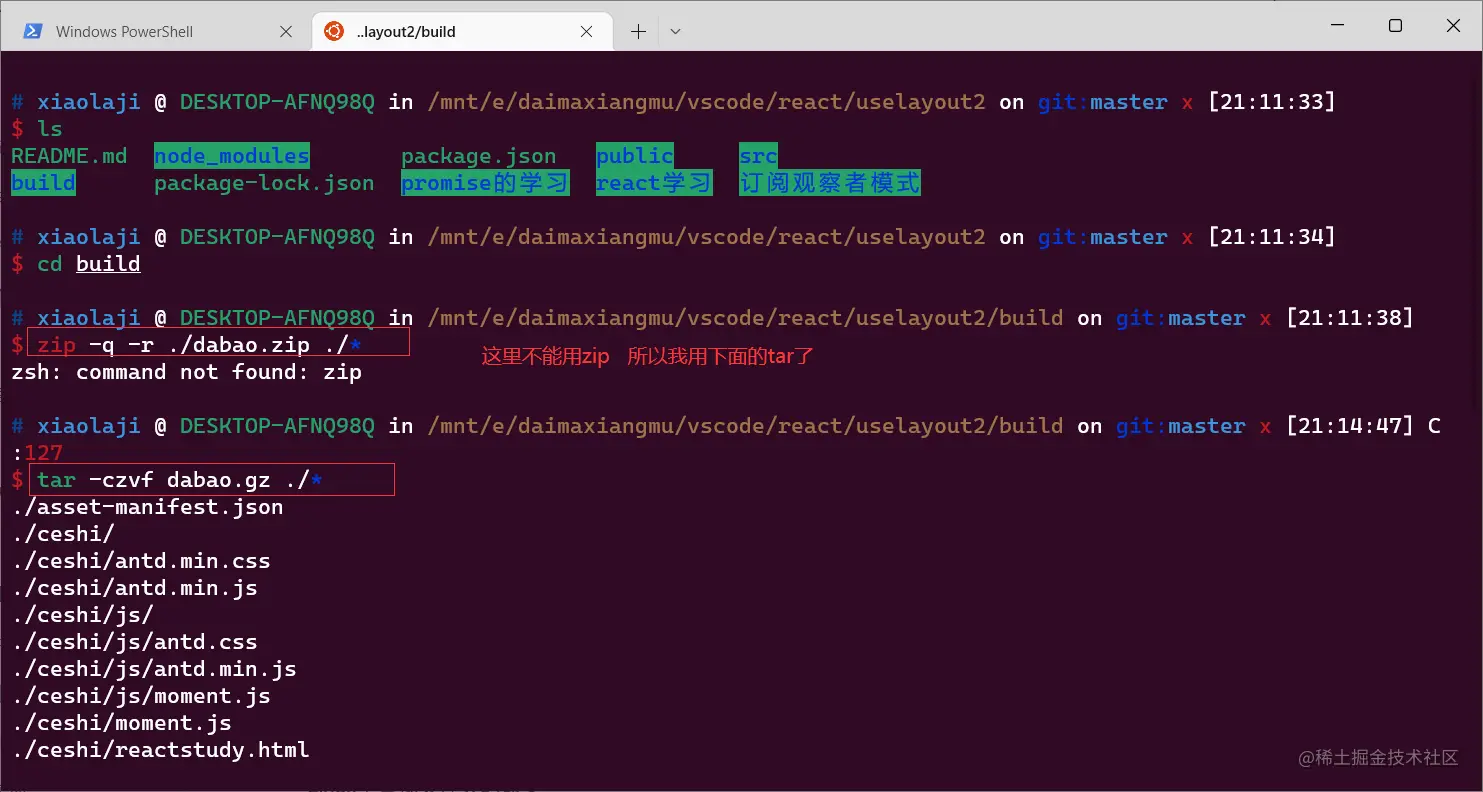Click the tar -czvf dabao.gz command
Image resolution: width=1483 pixels, height=792 pixels.
point(180,480)
